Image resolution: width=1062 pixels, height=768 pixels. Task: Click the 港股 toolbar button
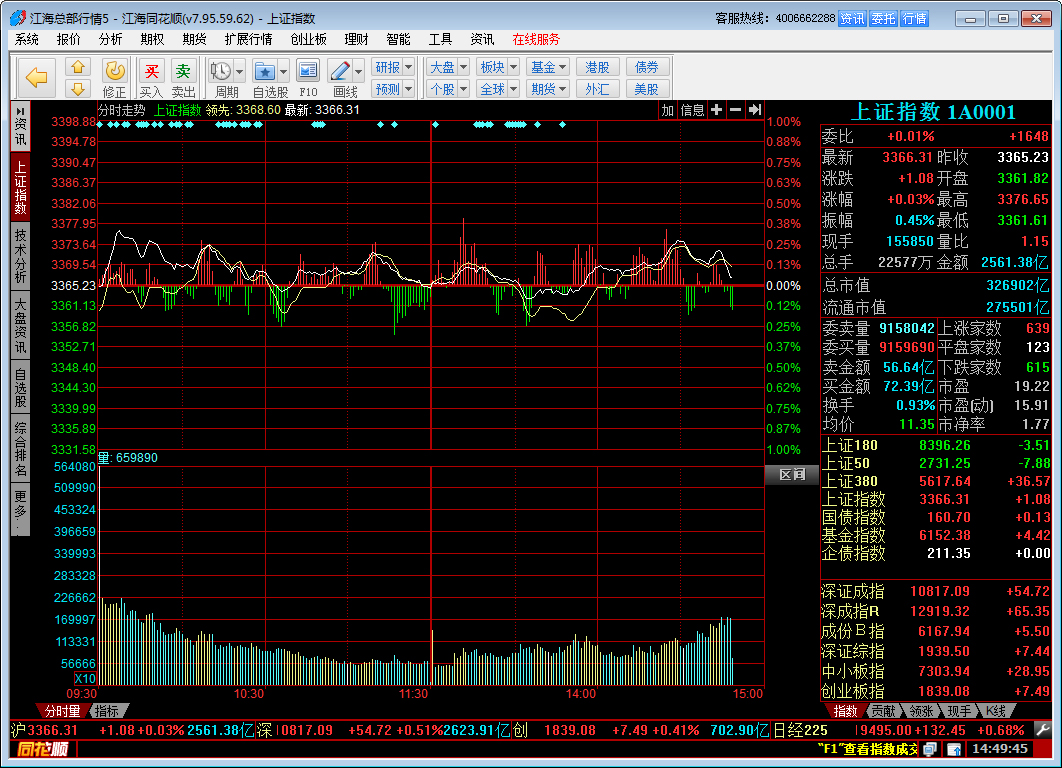[597, 67]
